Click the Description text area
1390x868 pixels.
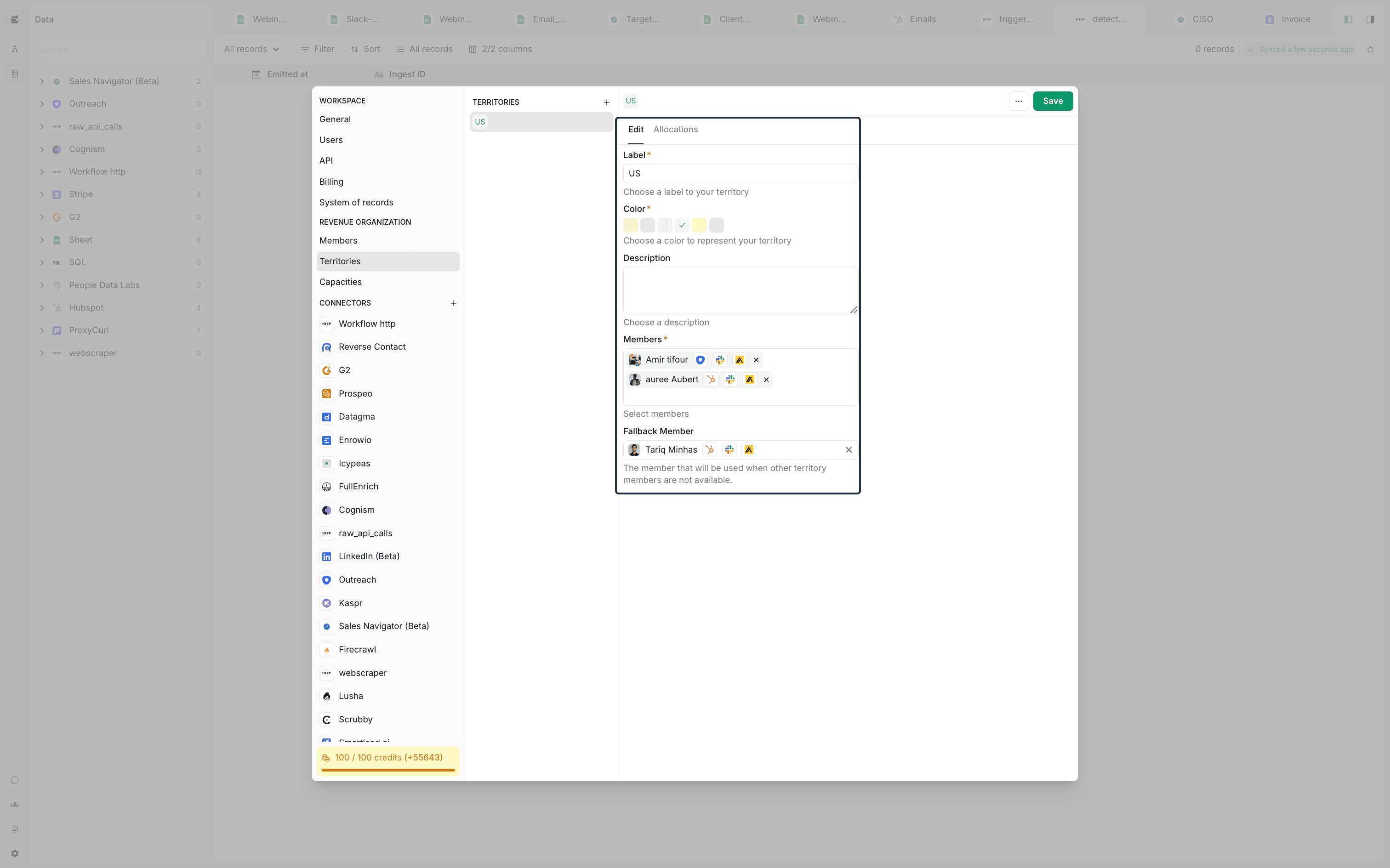tap(741, 290)
